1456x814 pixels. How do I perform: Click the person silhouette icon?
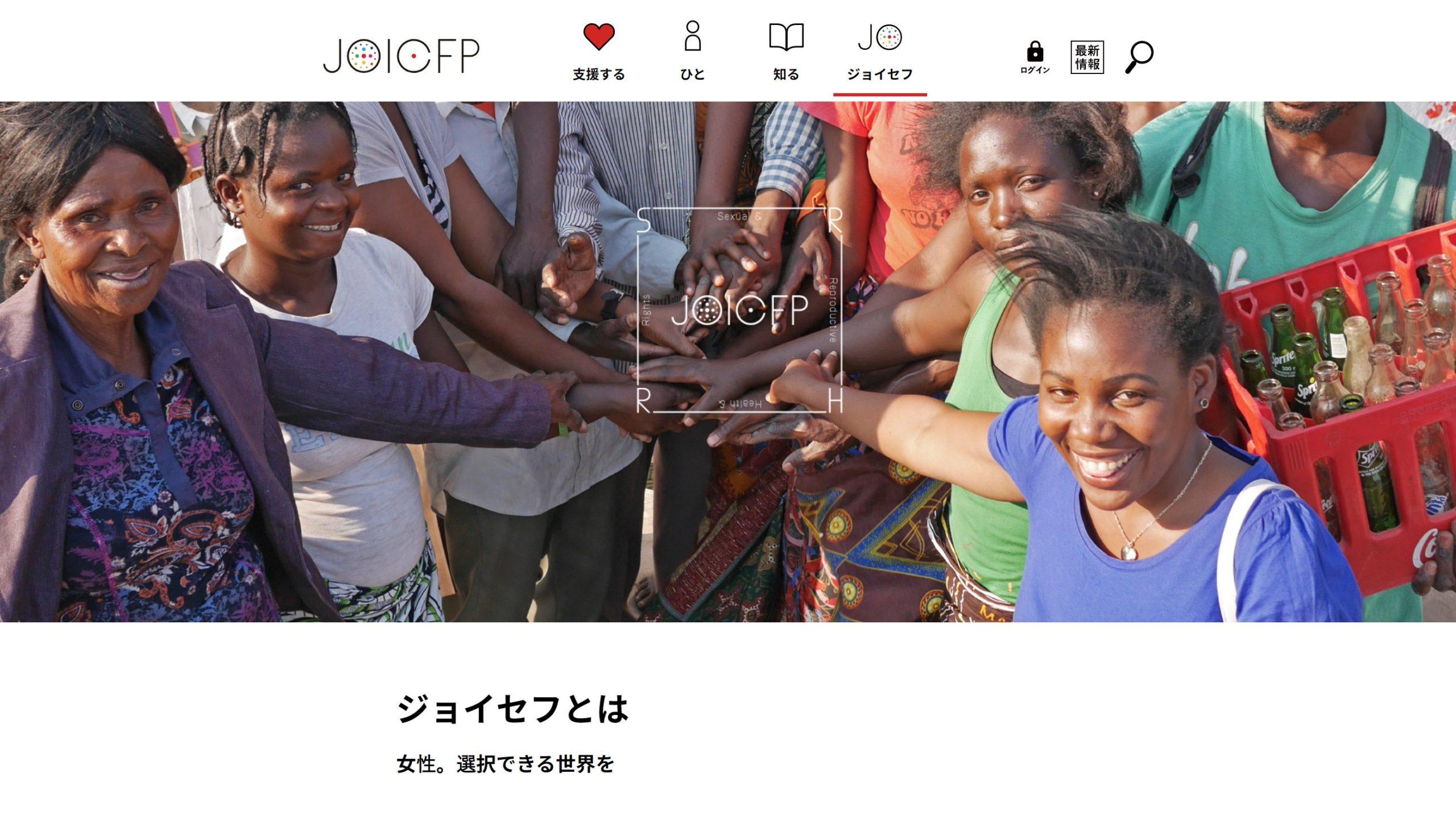pos(692,36)
